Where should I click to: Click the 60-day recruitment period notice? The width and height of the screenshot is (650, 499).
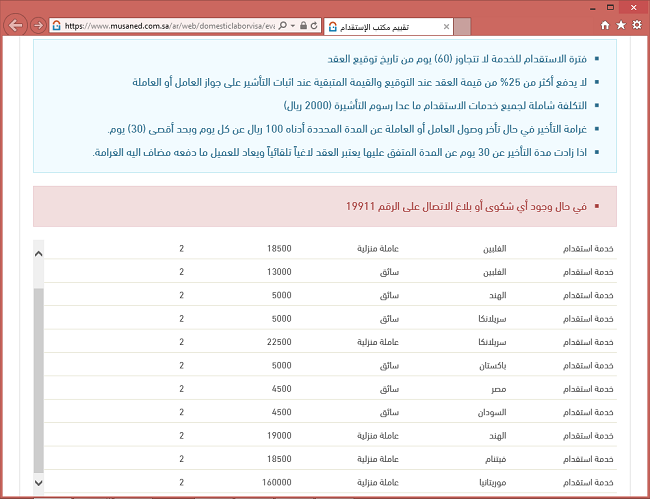pyautogui.click(x=457, y=59)
